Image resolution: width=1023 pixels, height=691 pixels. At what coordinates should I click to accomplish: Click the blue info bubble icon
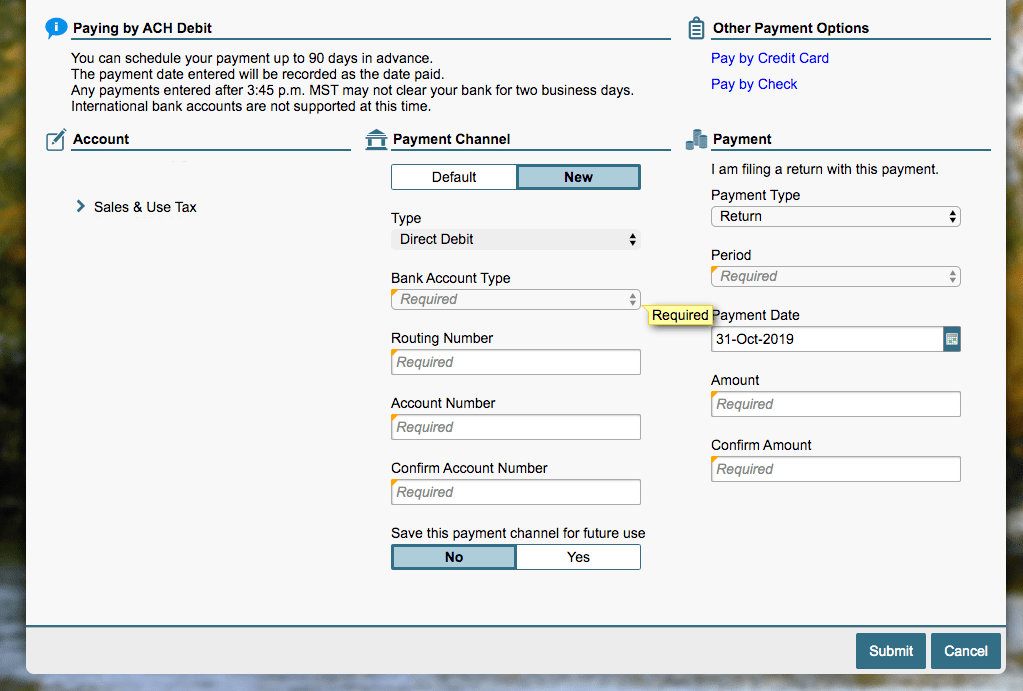[56, 28]
